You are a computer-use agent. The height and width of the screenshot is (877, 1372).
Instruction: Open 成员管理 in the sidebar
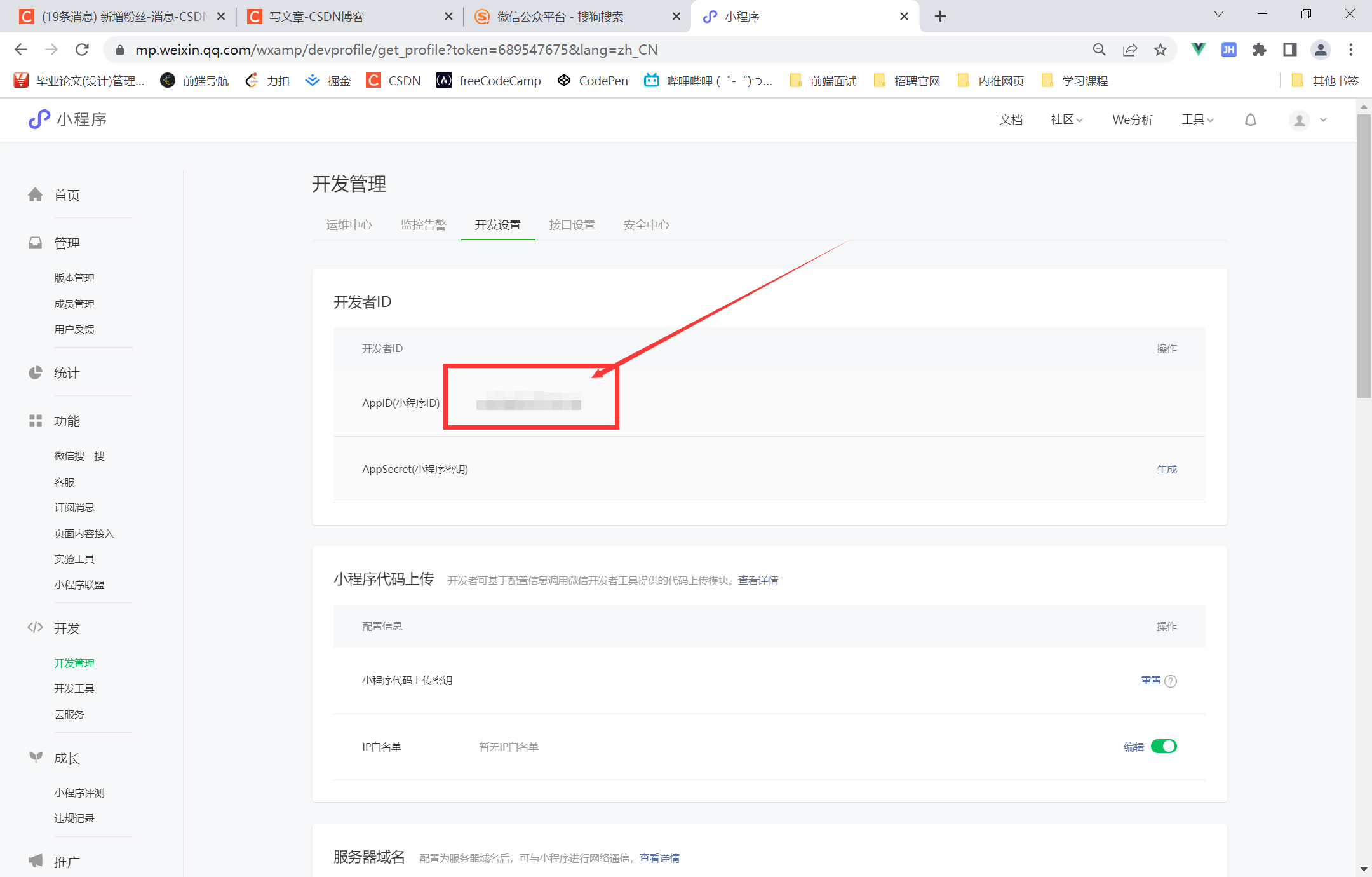pos(74,304)
